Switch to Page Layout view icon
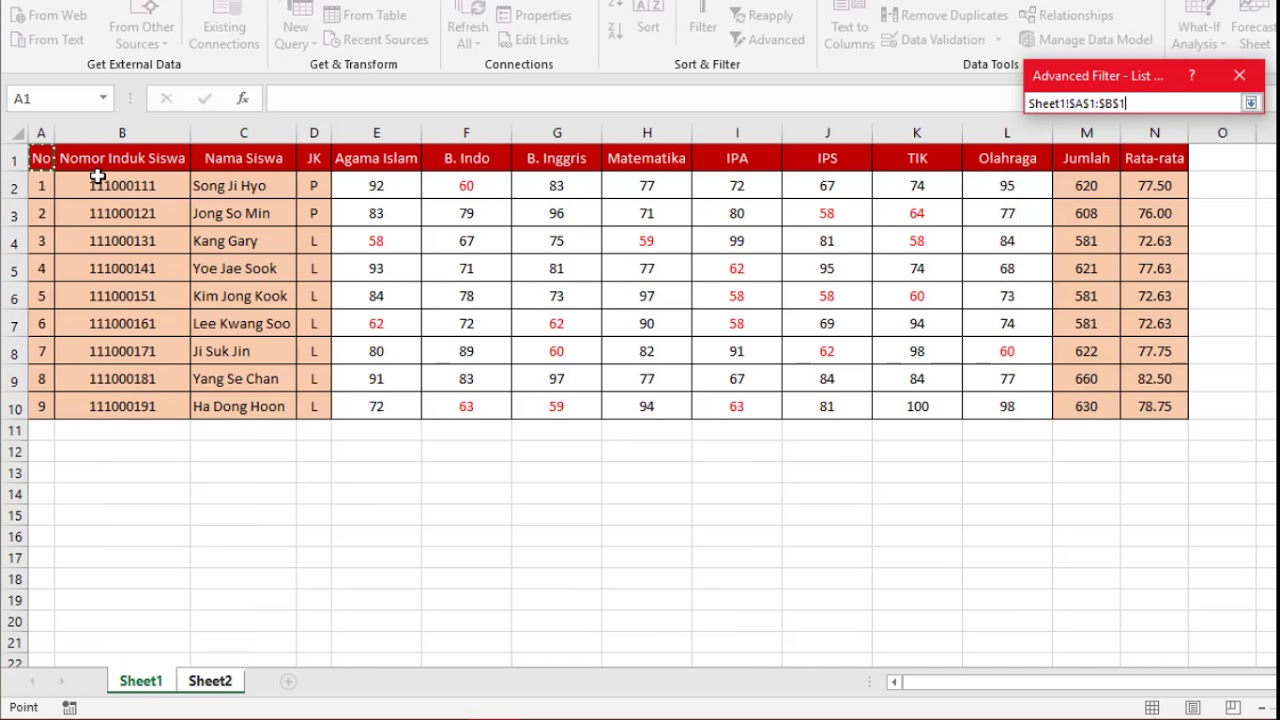The height and width of the screenshot is (720, 1280). click(1192, 708)
